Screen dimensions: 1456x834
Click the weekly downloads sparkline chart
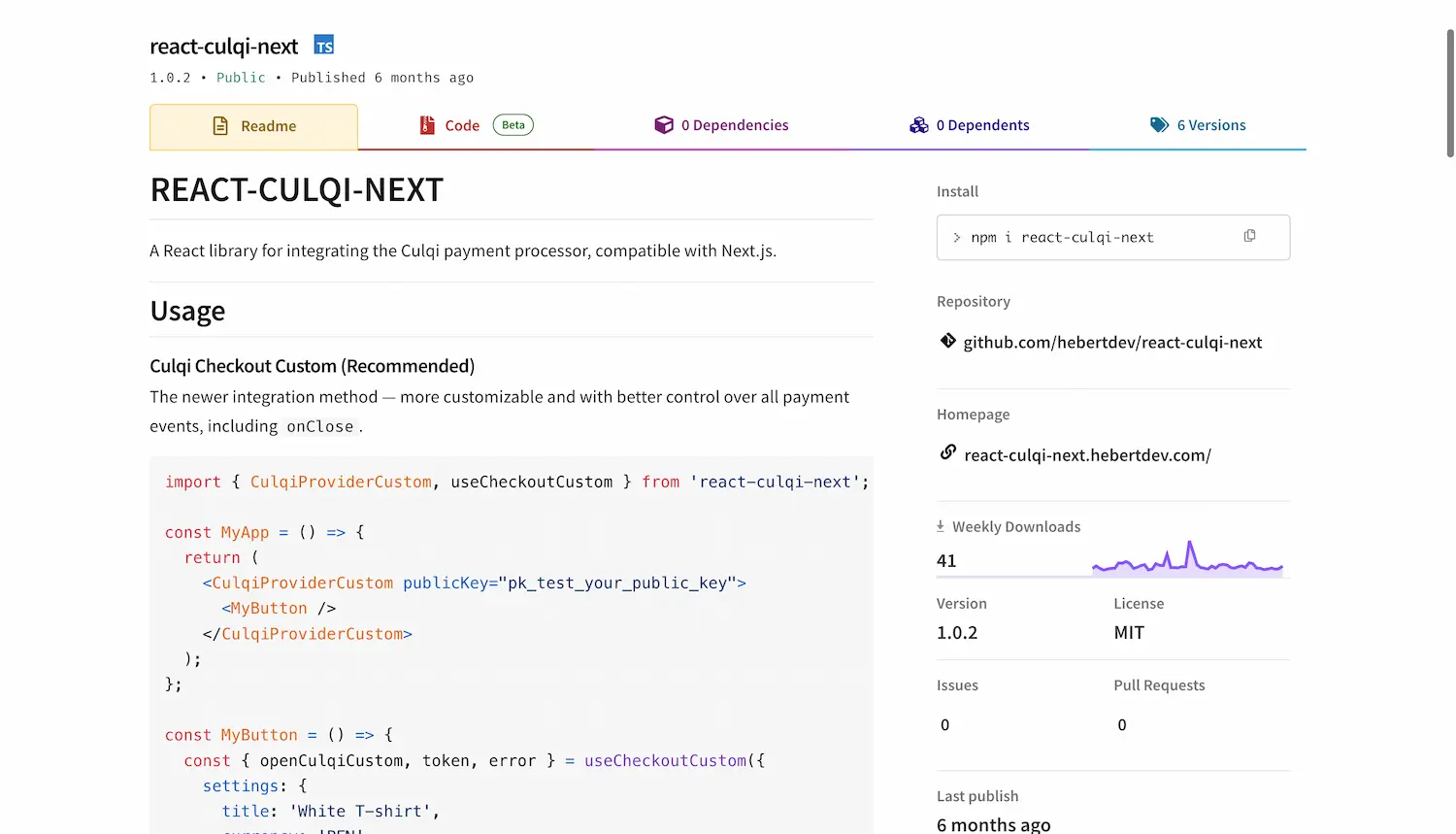[x=1188, y=559]
